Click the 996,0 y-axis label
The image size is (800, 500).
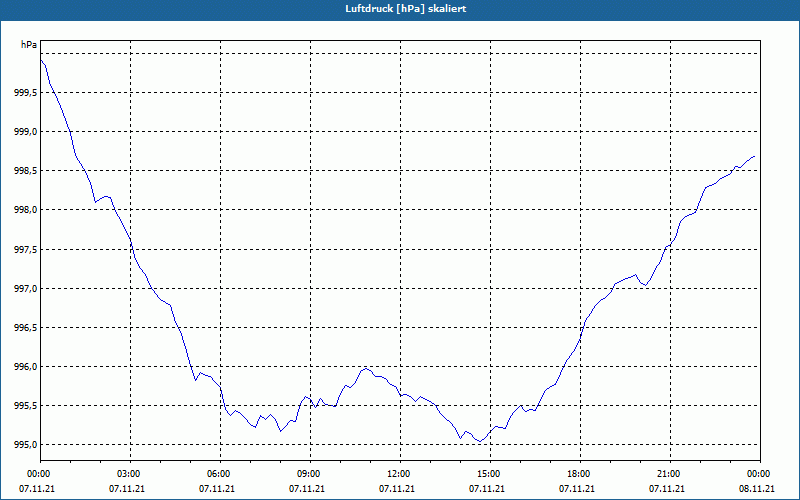click(x=26, y=367)
